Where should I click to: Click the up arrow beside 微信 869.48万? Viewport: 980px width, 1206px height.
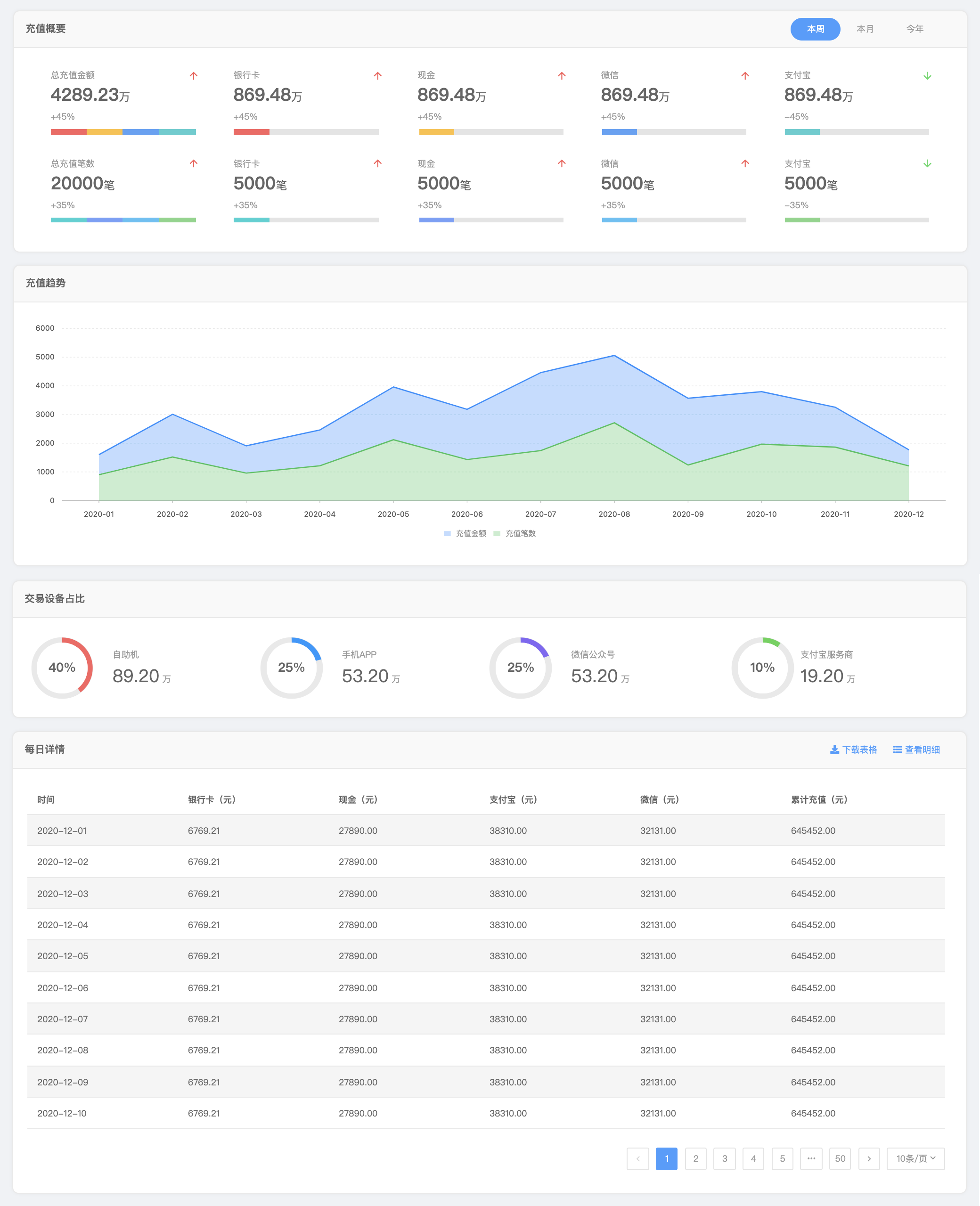(x=745, y=76)
